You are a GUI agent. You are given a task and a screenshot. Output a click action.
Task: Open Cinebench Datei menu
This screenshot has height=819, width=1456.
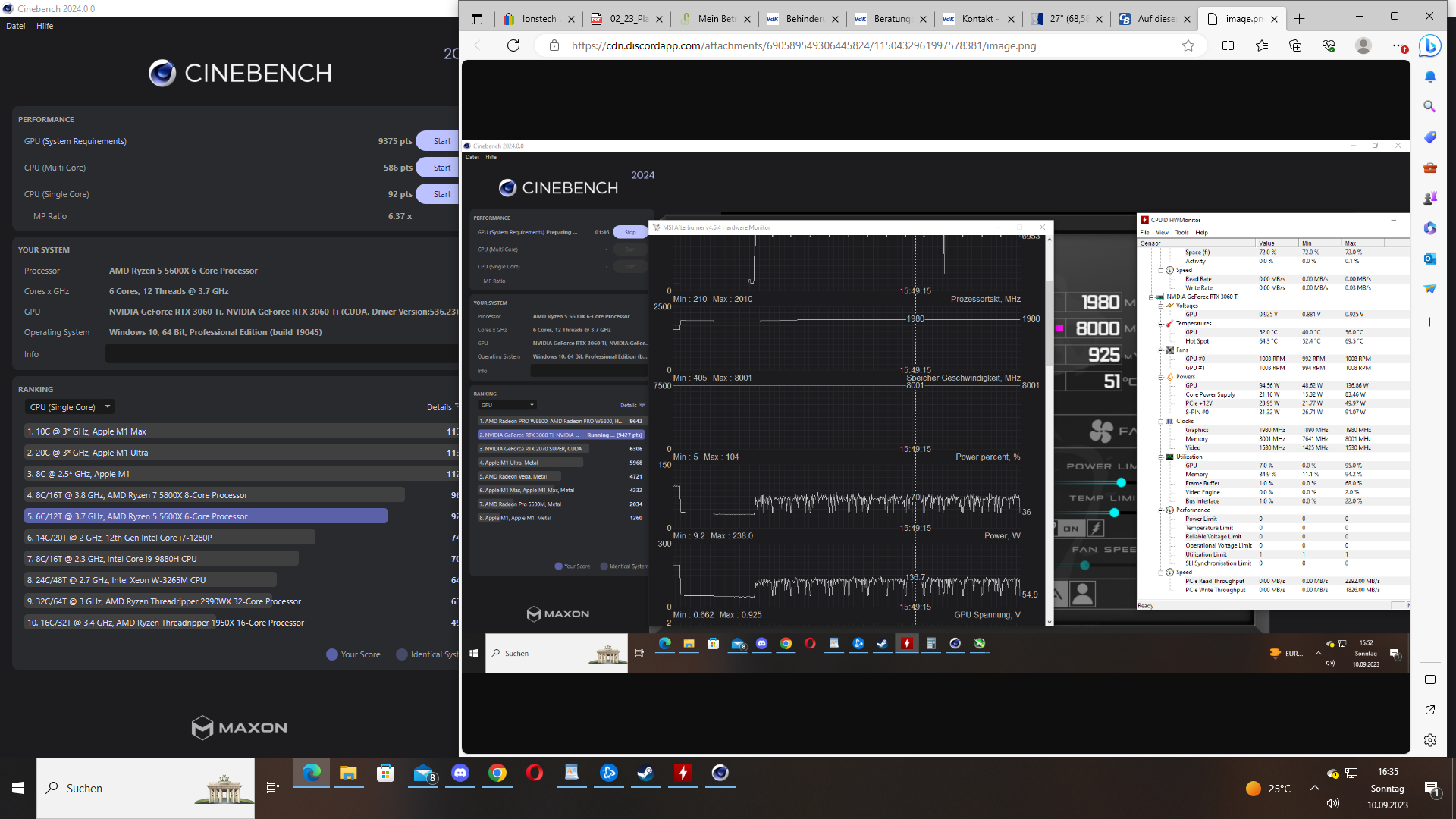[x=15, y=26]
